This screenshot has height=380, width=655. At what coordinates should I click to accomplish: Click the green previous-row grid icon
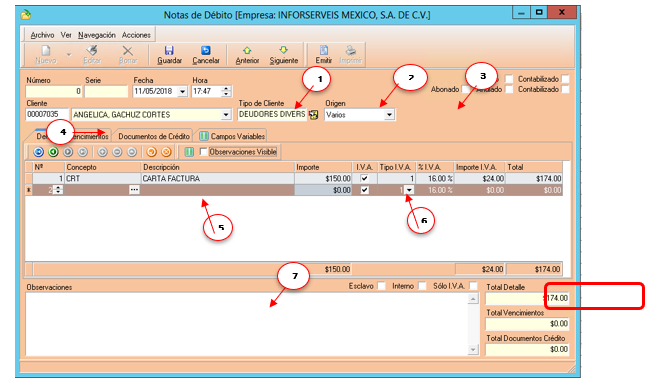tap(53, 152)
